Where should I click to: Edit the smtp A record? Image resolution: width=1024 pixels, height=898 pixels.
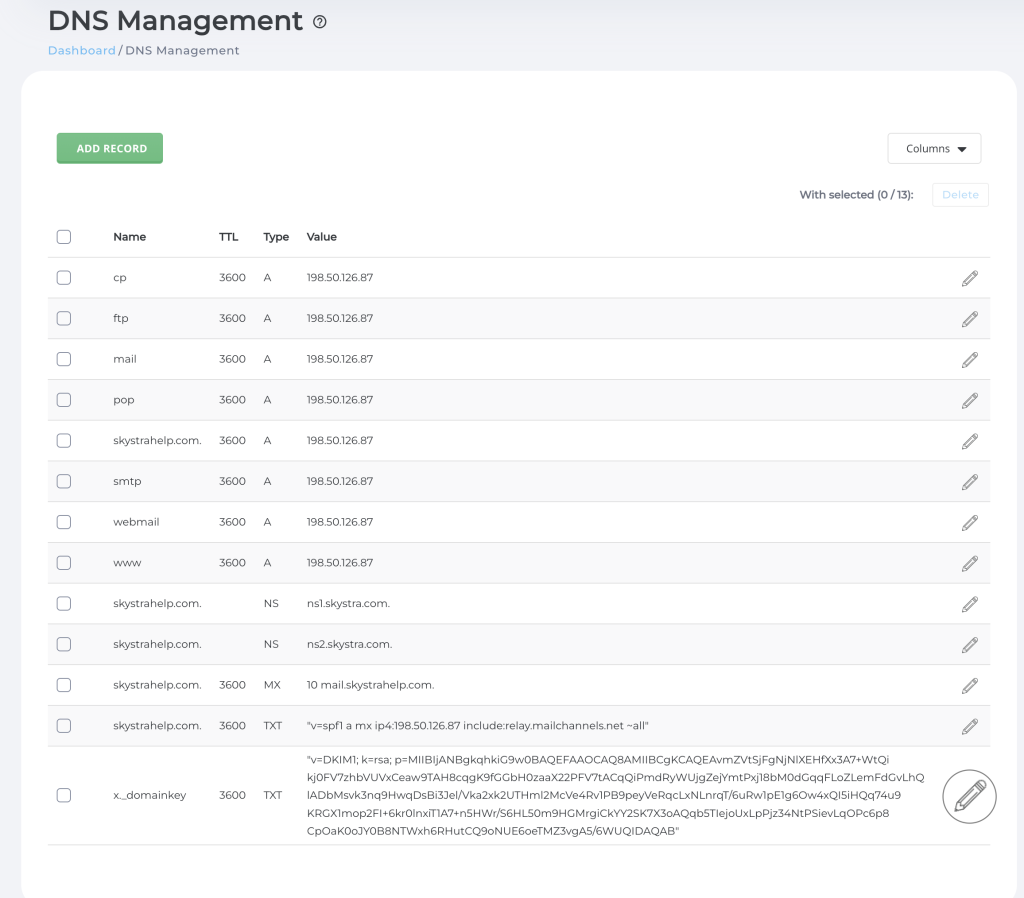pyautogui.click(x=969, y=482)
